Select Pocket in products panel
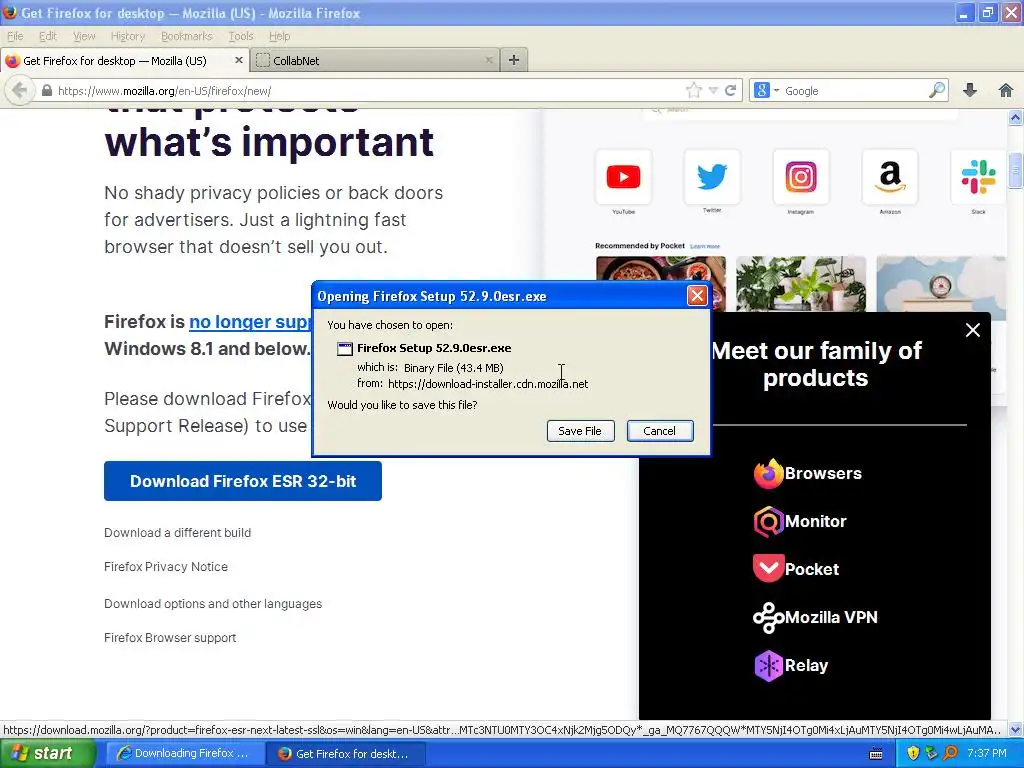The image size is (1024, 768). click(796, 569)
